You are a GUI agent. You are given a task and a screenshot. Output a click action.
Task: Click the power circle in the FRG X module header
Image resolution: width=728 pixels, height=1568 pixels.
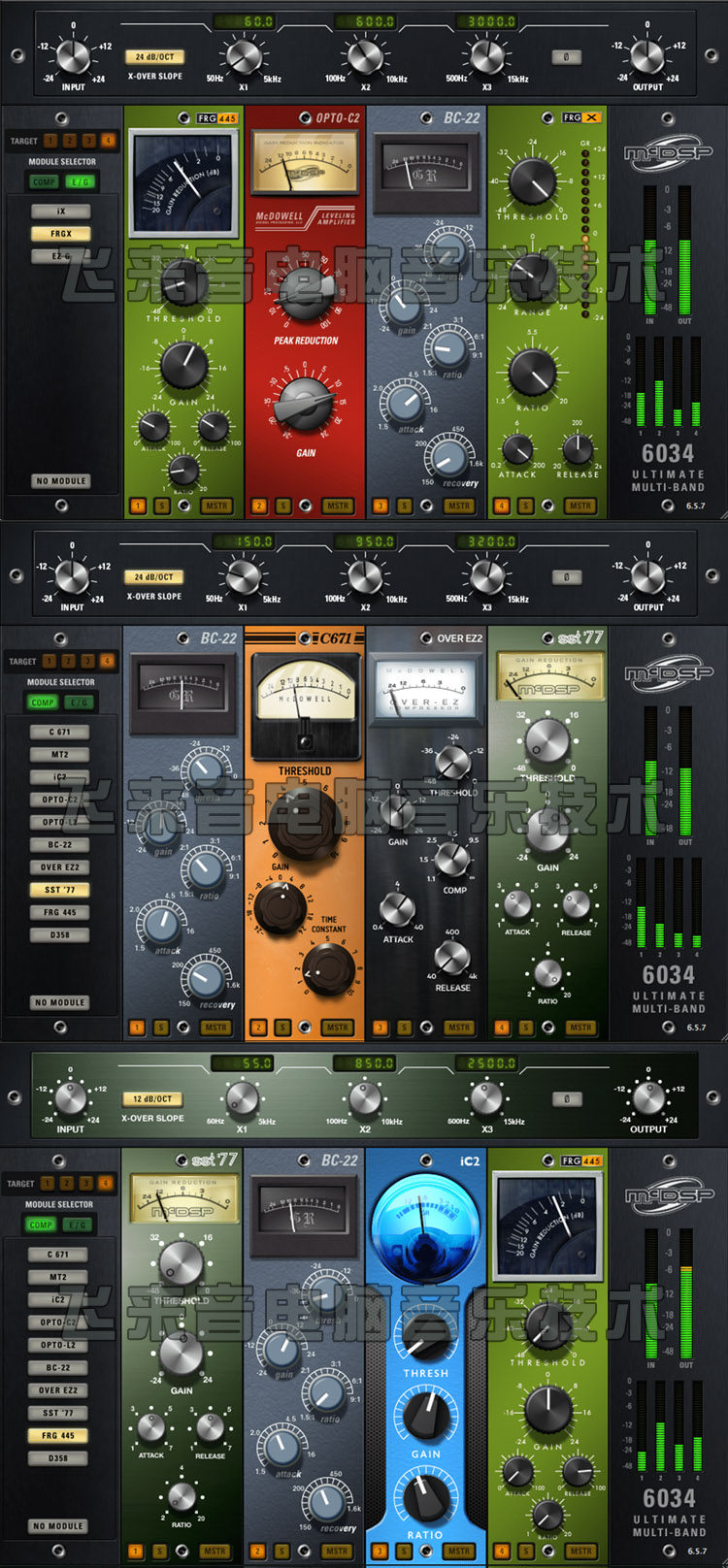click(550, 117)
